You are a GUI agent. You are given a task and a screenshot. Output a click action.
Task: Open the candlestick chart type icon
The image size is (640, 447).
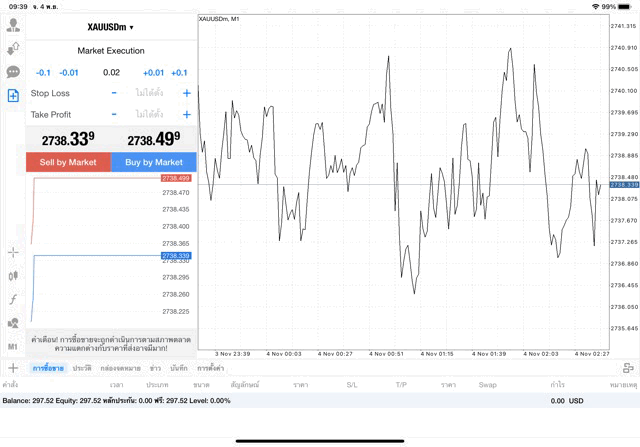tap(13, 275)
